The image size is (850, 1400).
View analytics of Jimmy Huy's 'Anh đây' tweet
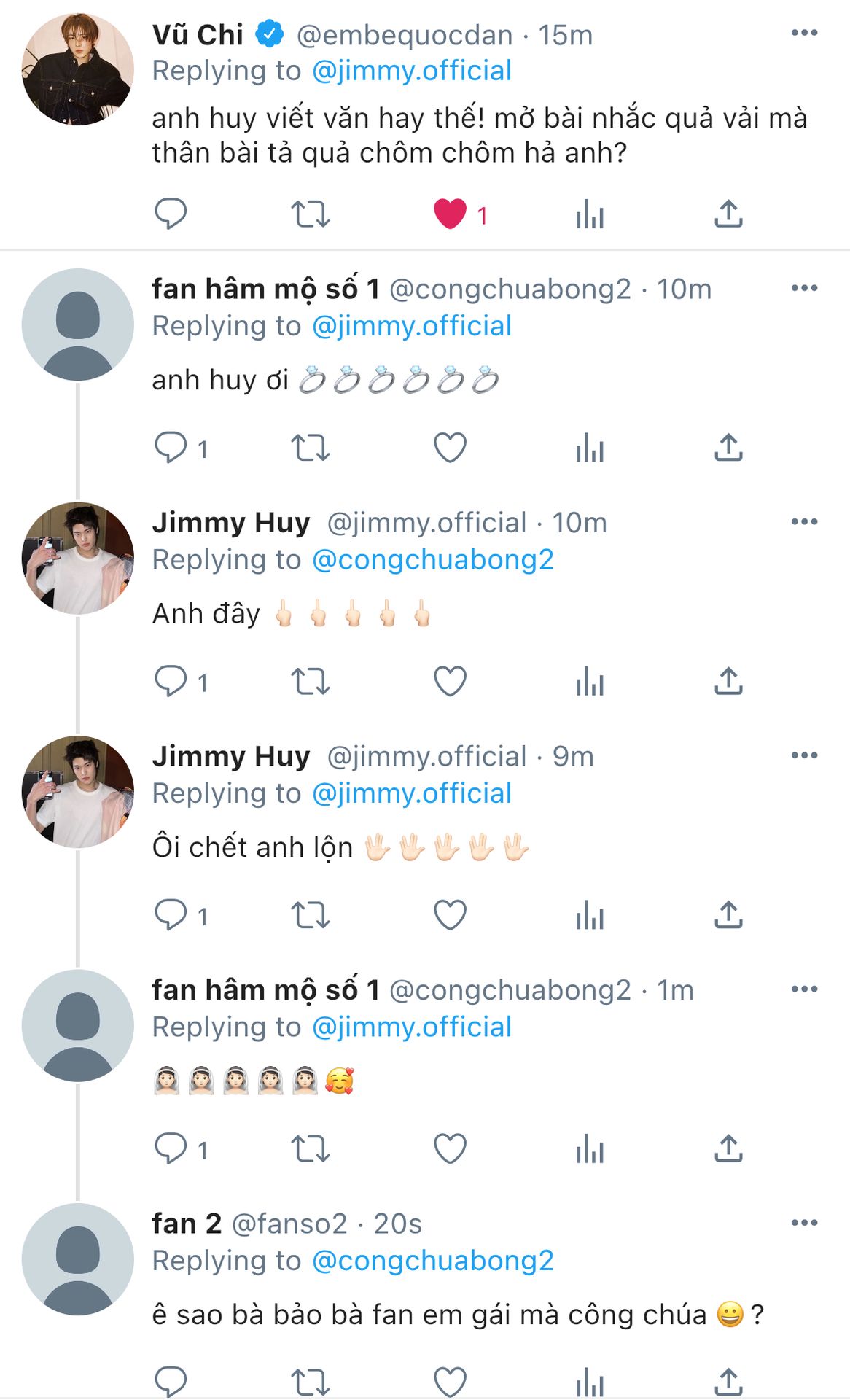point(590,682)
